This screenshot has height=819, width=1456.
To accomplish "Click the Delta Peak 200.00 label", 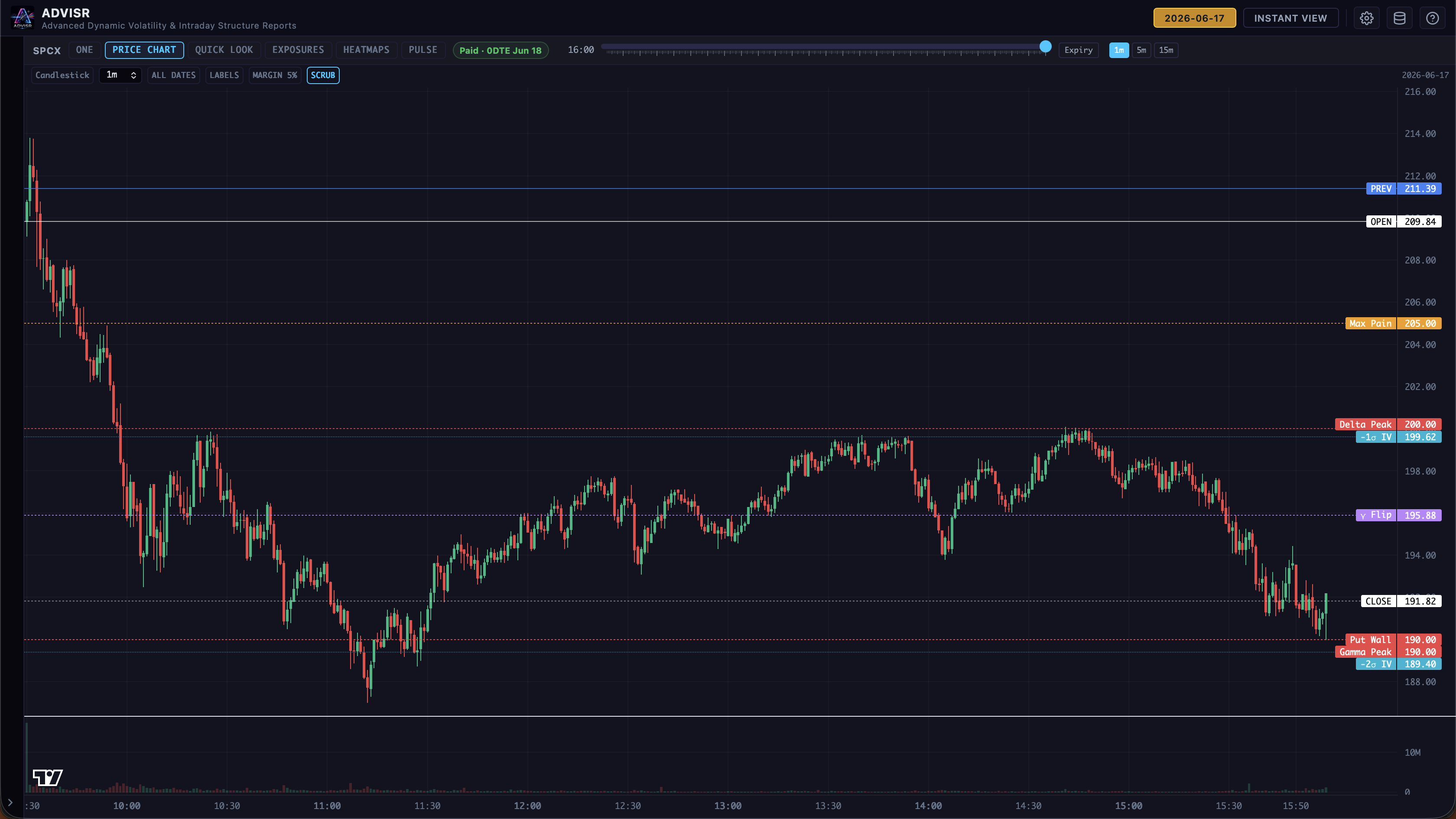I will (1388, 425).
